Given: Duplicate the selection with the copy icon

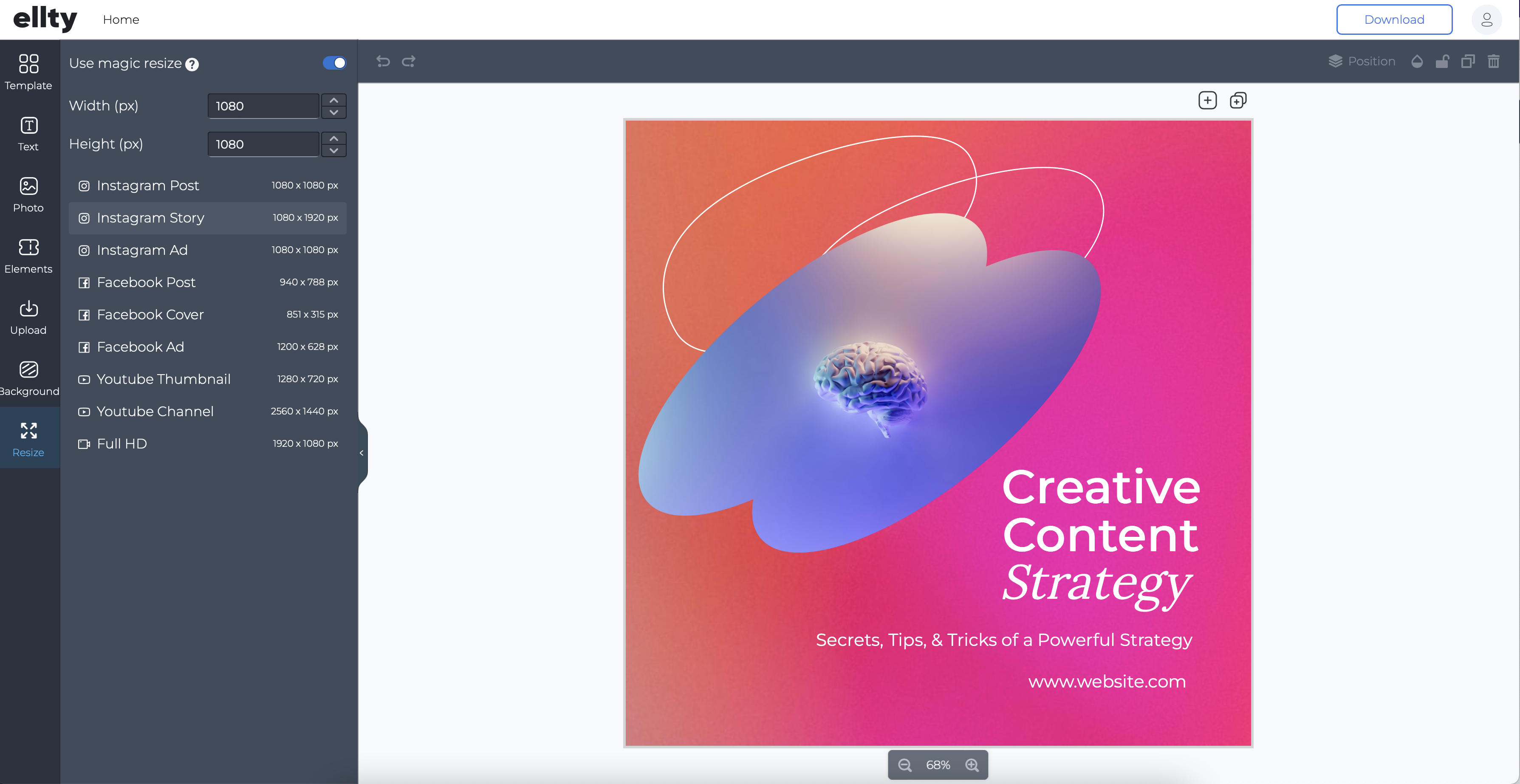Looking at the screenshot, I should pyautogui.click(x=1468, y=61).
